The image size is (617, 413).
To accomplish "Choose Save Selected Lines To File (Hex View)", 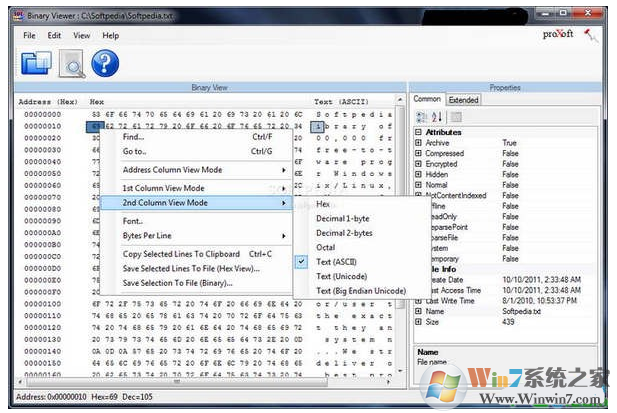I will [x=197, y=269].
